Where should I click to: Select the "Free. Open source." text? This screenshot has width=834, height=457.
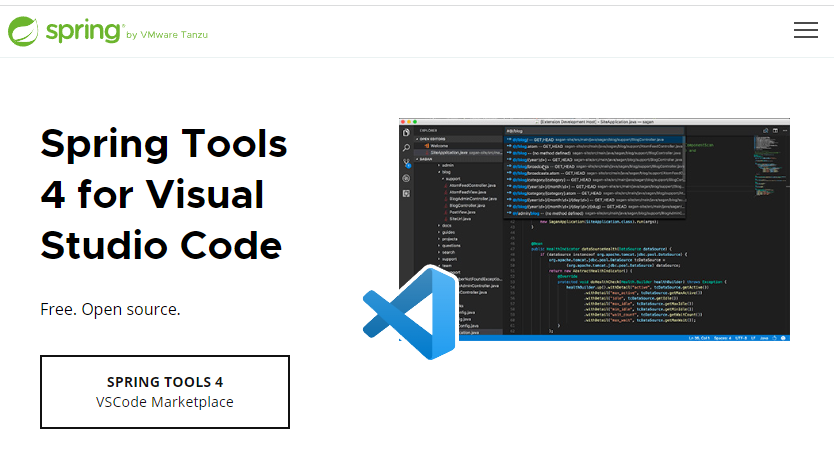tap(111, 309)
